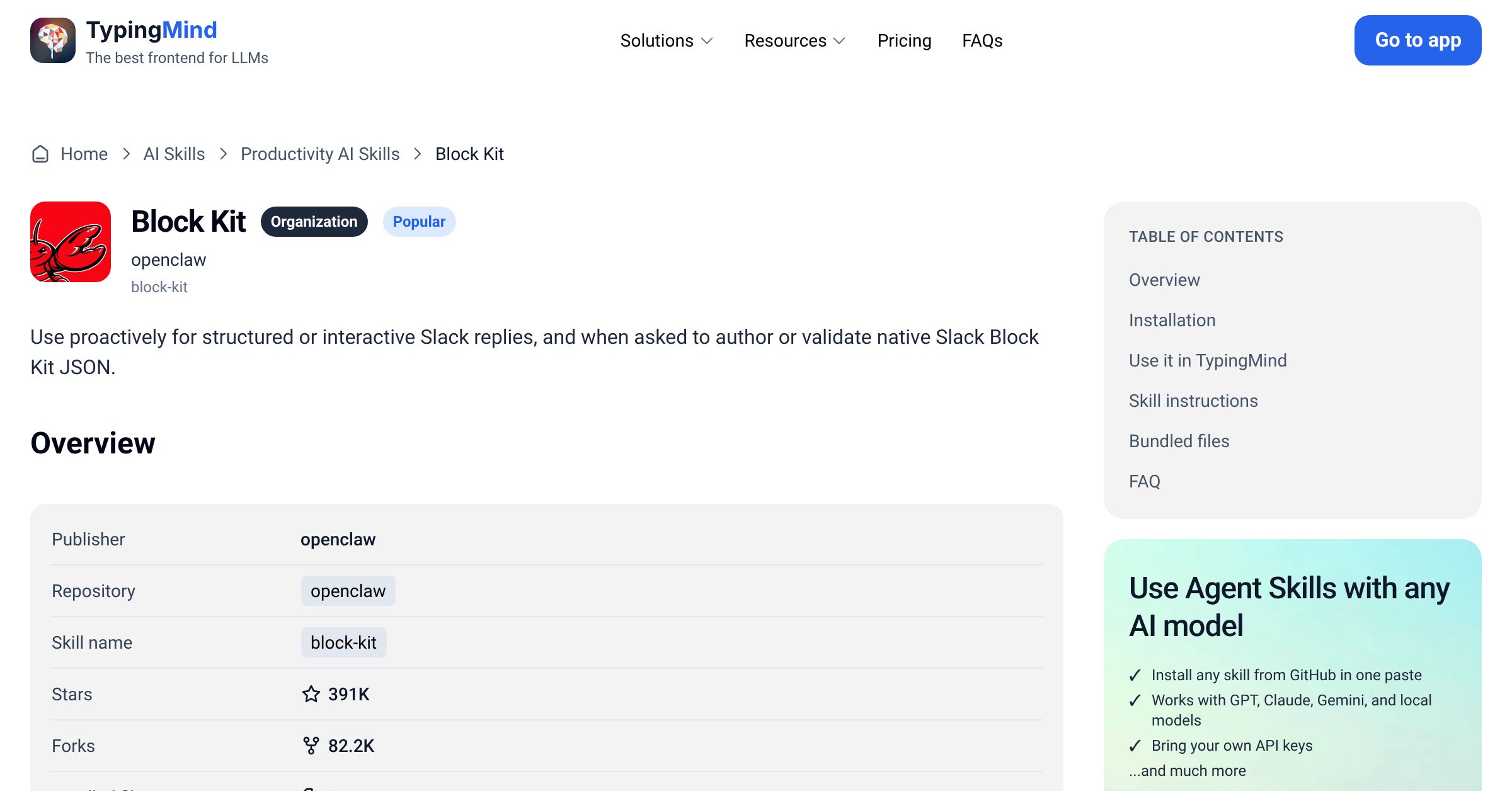Click the TypingMind brain logo icon

tap(53, 40)
